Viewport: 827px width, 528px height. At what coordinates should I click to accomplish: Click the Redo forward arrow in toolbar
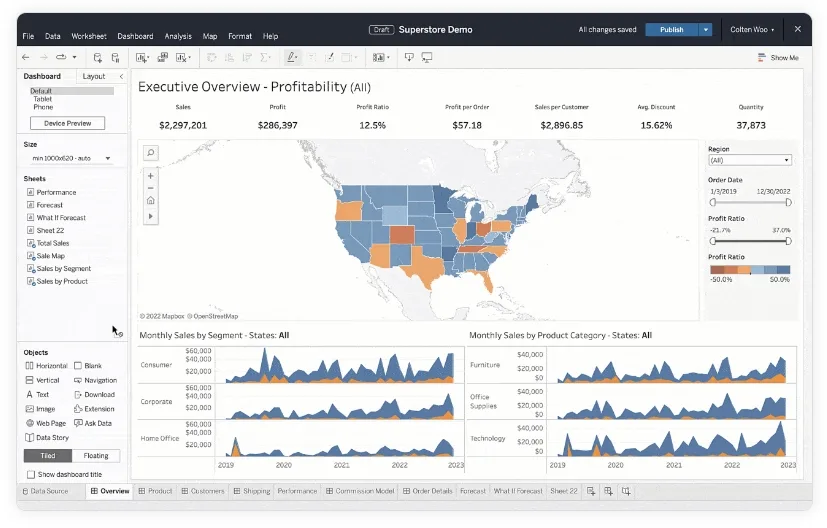[44, 57]
